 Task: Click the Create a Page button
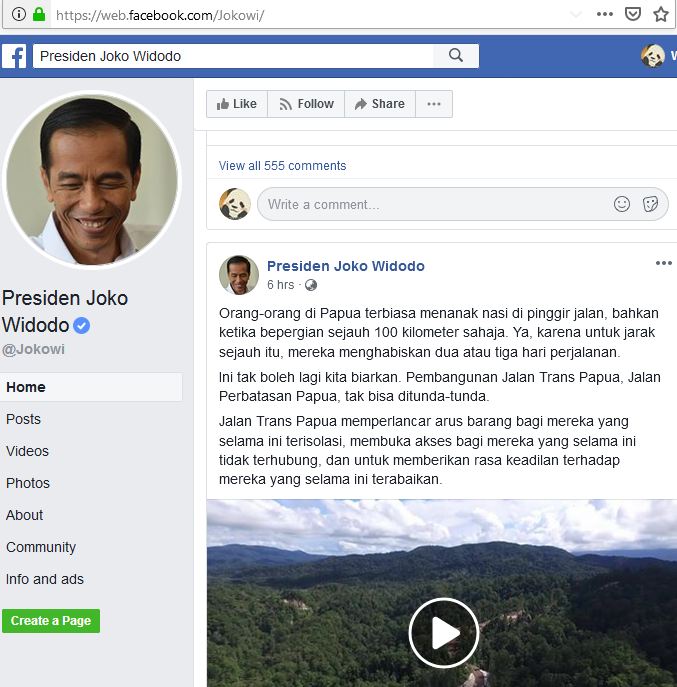click(x=51, y=621)
